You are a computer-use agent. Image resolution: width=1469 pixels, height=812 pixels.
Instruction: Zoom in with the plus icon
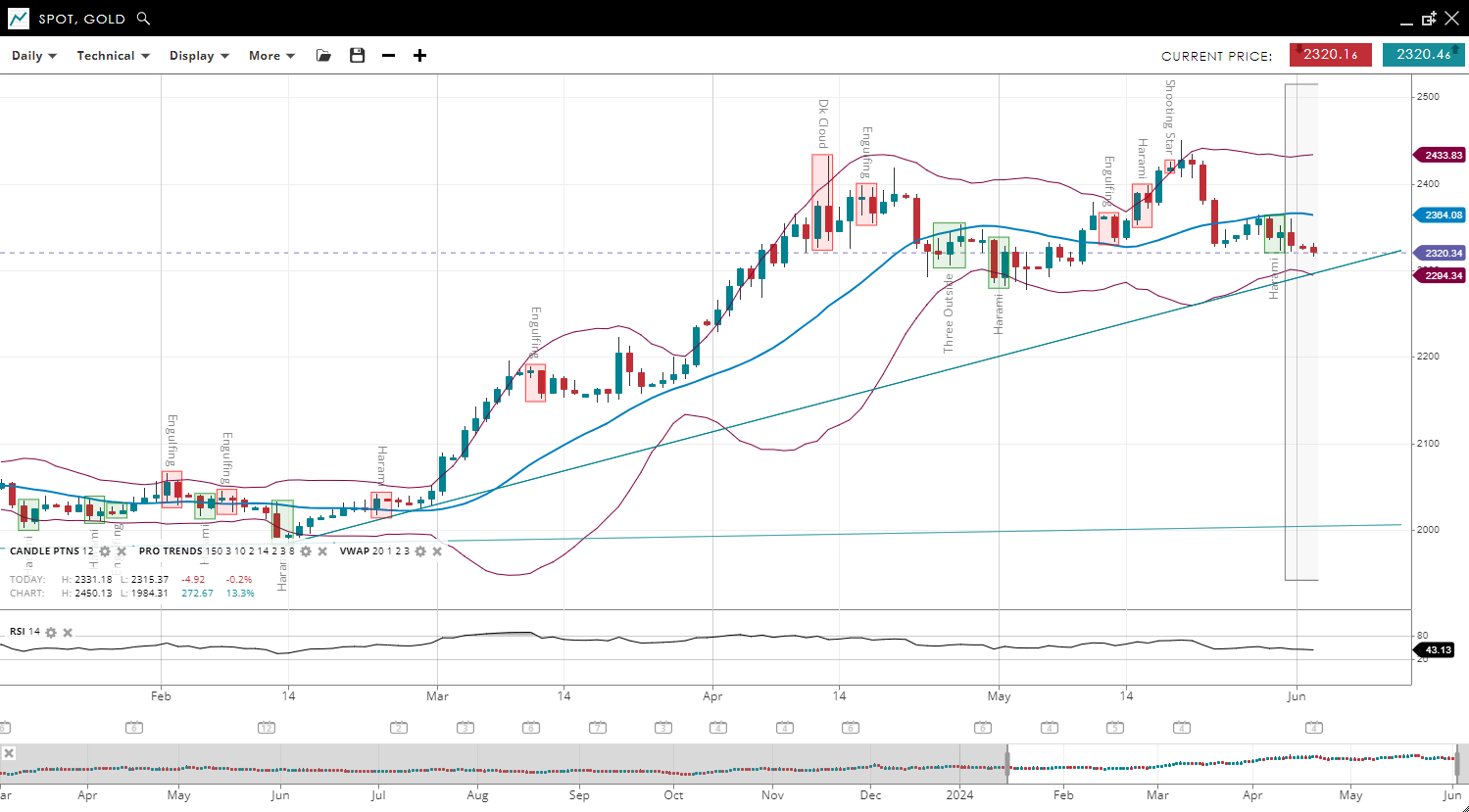[x=419, y=56]
